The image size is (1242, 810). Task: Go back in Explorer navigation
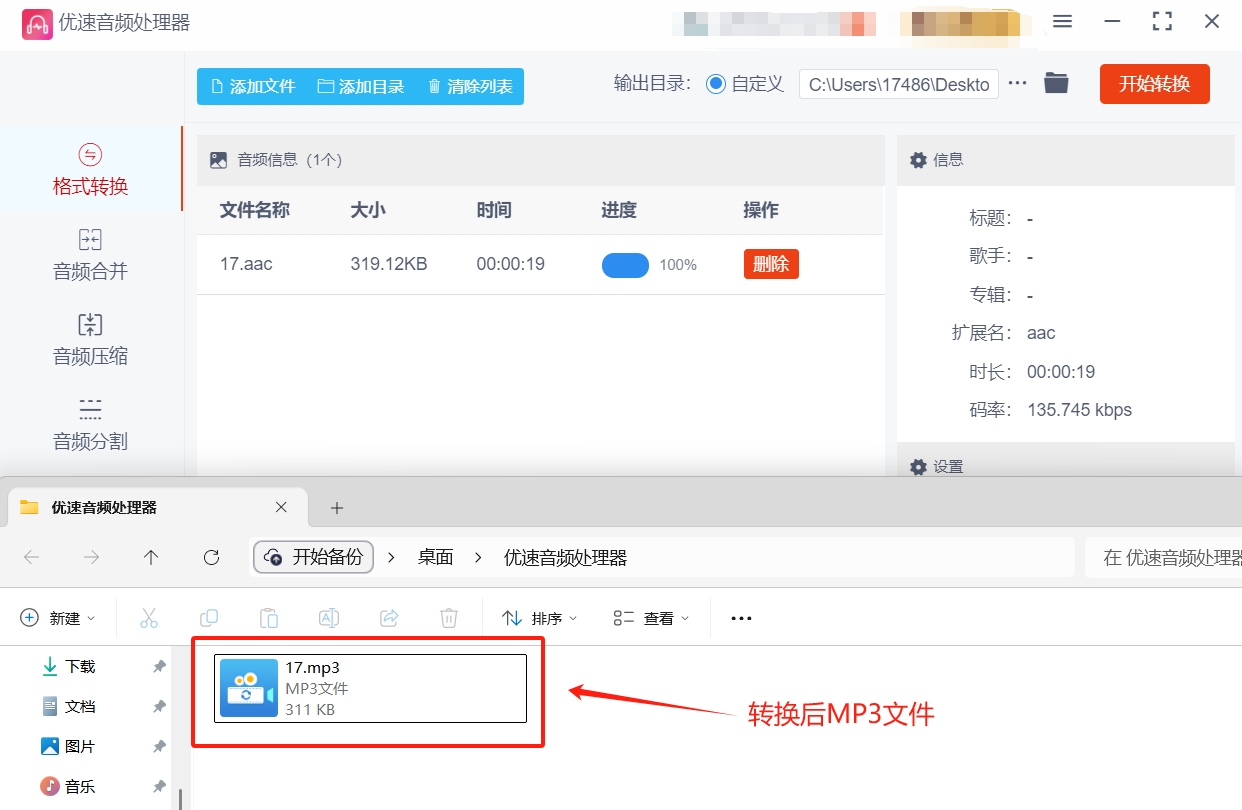pyautogui.click(x=32, y=557)
